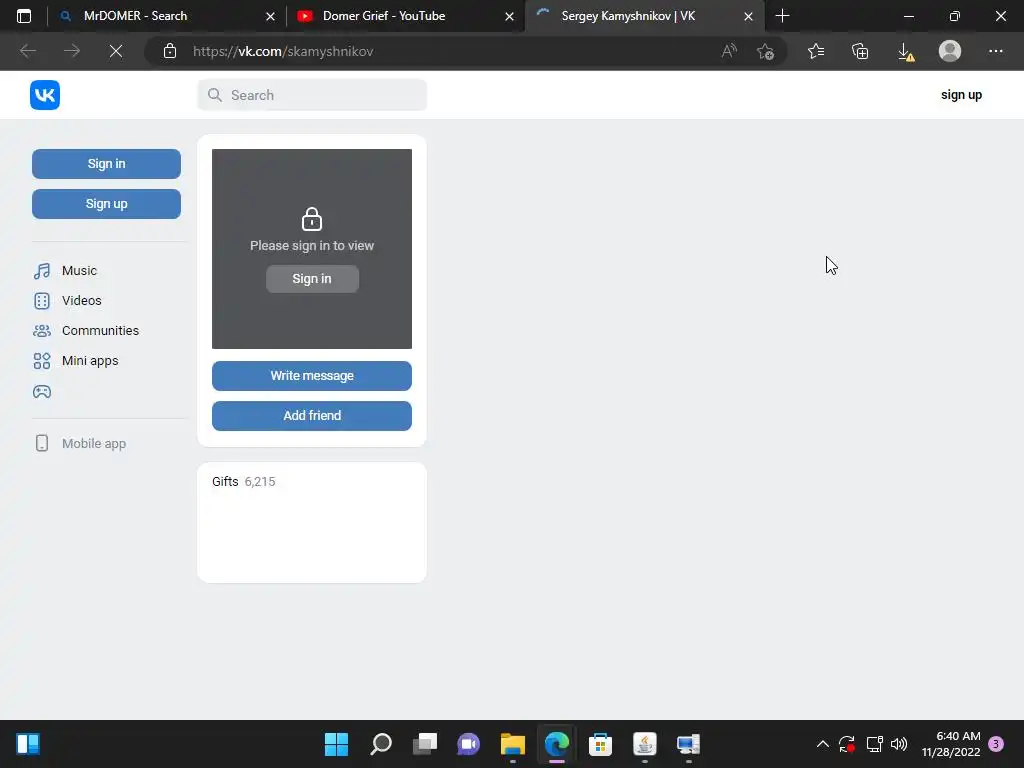Open the Gifts 6,215 section
This screenshot has height=768, width=1024.
[244, 482]
